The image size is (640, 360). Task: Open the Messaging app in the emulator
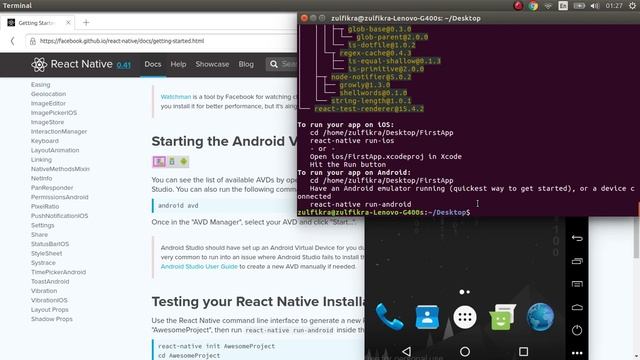502,317
